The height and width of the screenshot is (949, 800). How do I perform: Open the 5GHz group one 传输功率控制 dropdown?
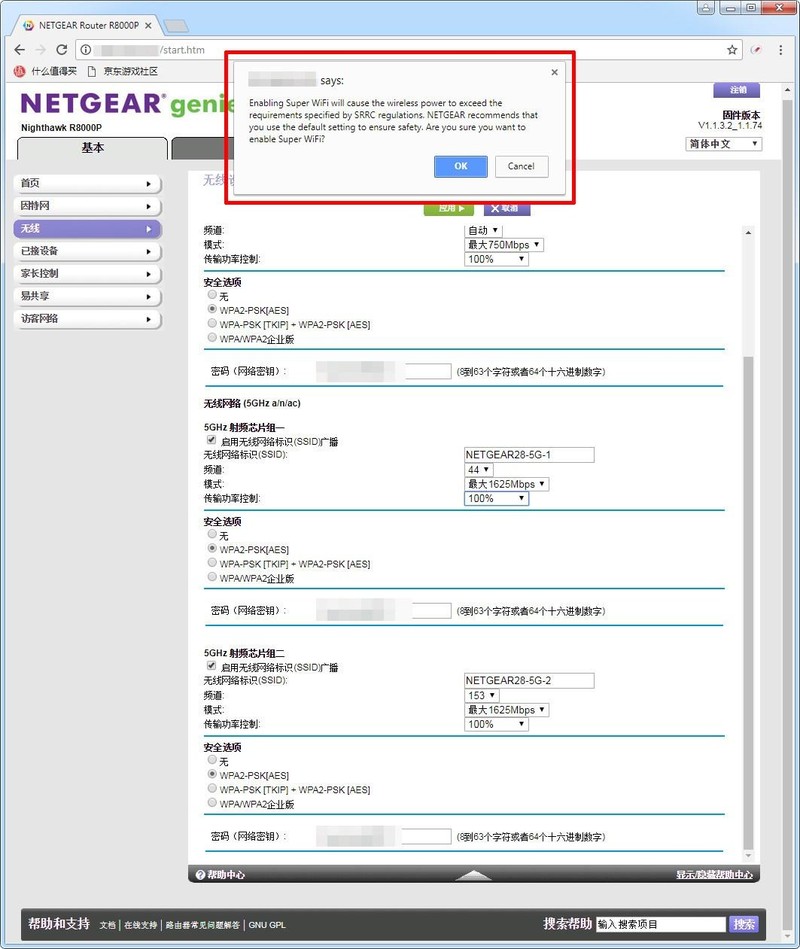[x=496, y=499]
